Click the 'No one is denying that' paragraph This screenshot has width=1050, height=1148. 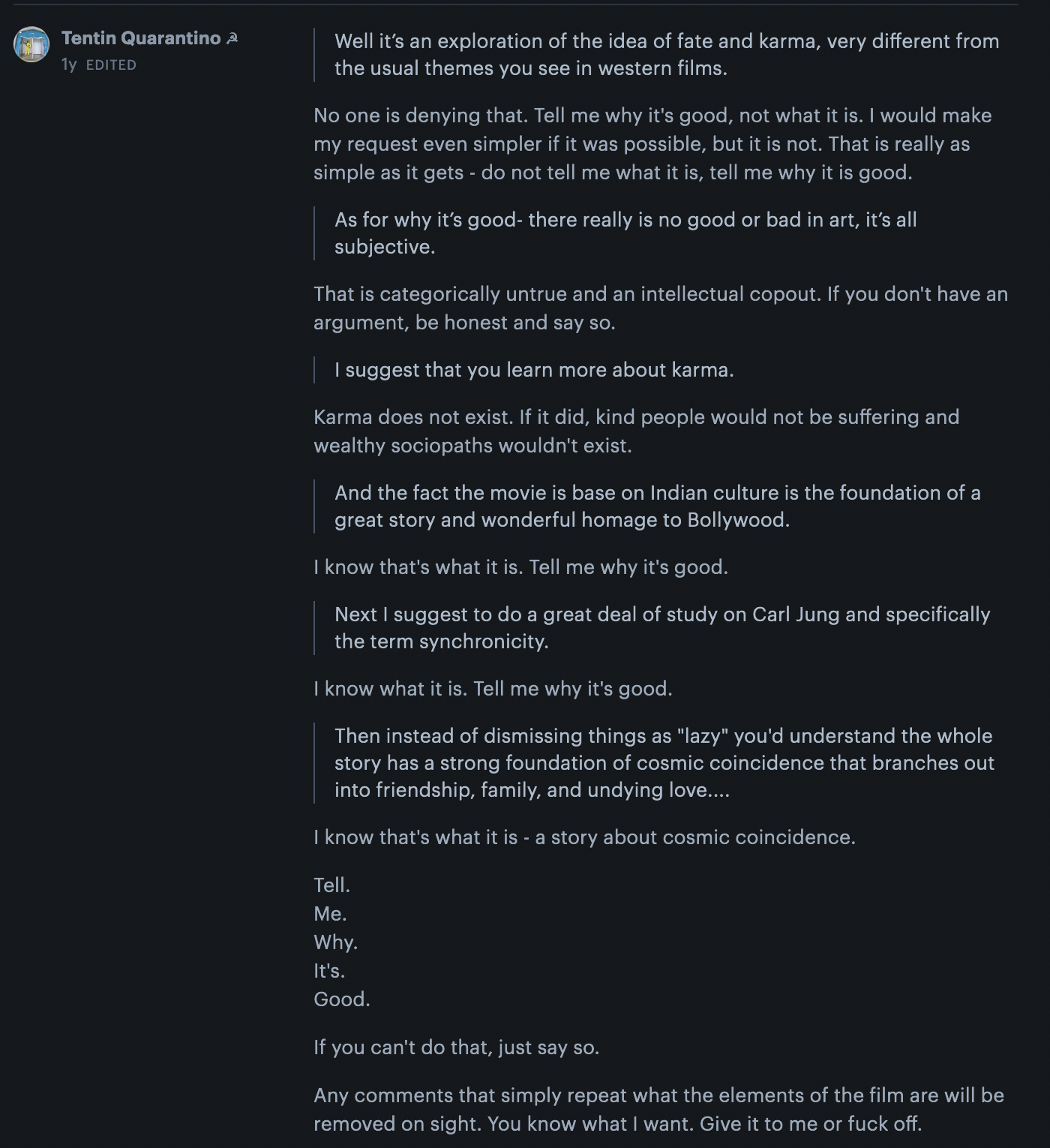[652, 144]
